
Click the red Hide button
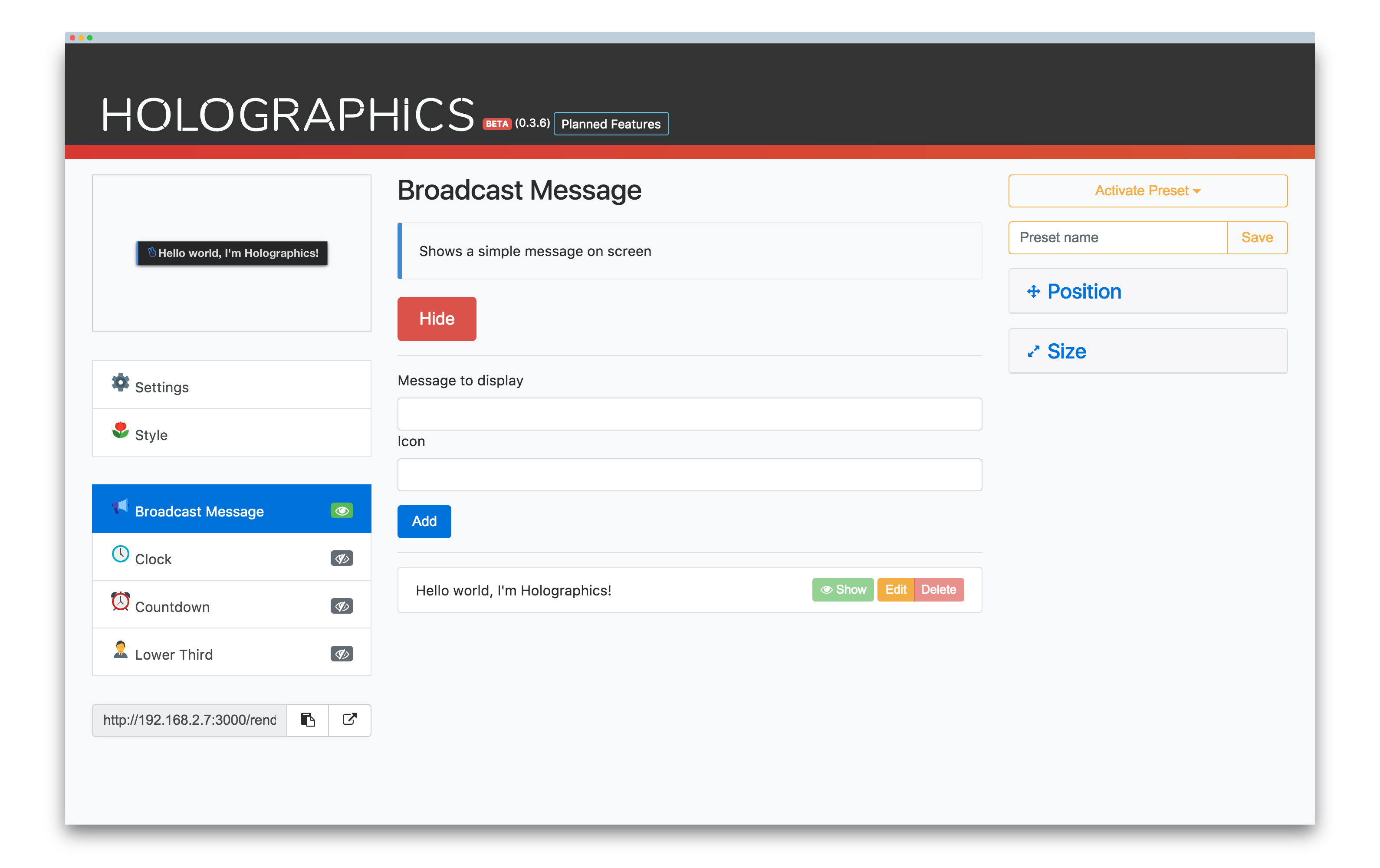[x=437, y=319]
